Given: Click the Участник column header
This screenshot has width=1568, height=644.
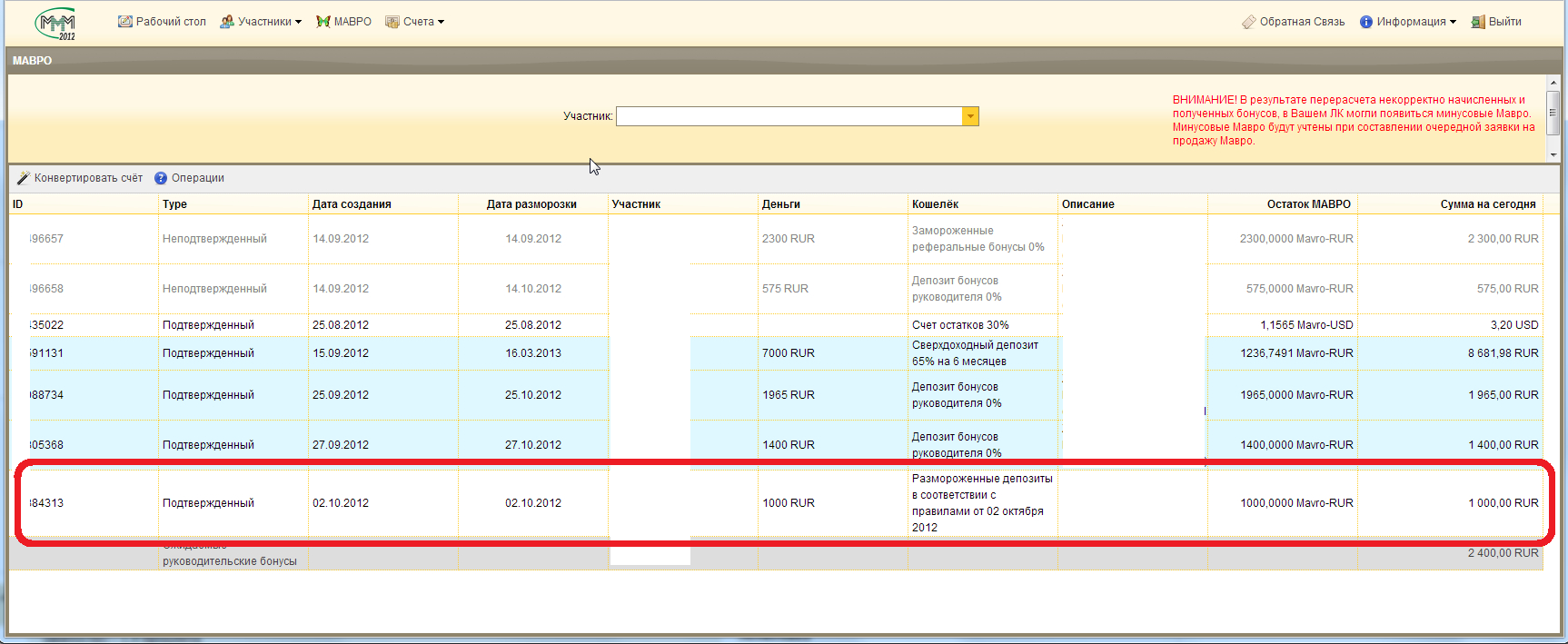Looking at the screenshot, I should [x=683, y=204].
